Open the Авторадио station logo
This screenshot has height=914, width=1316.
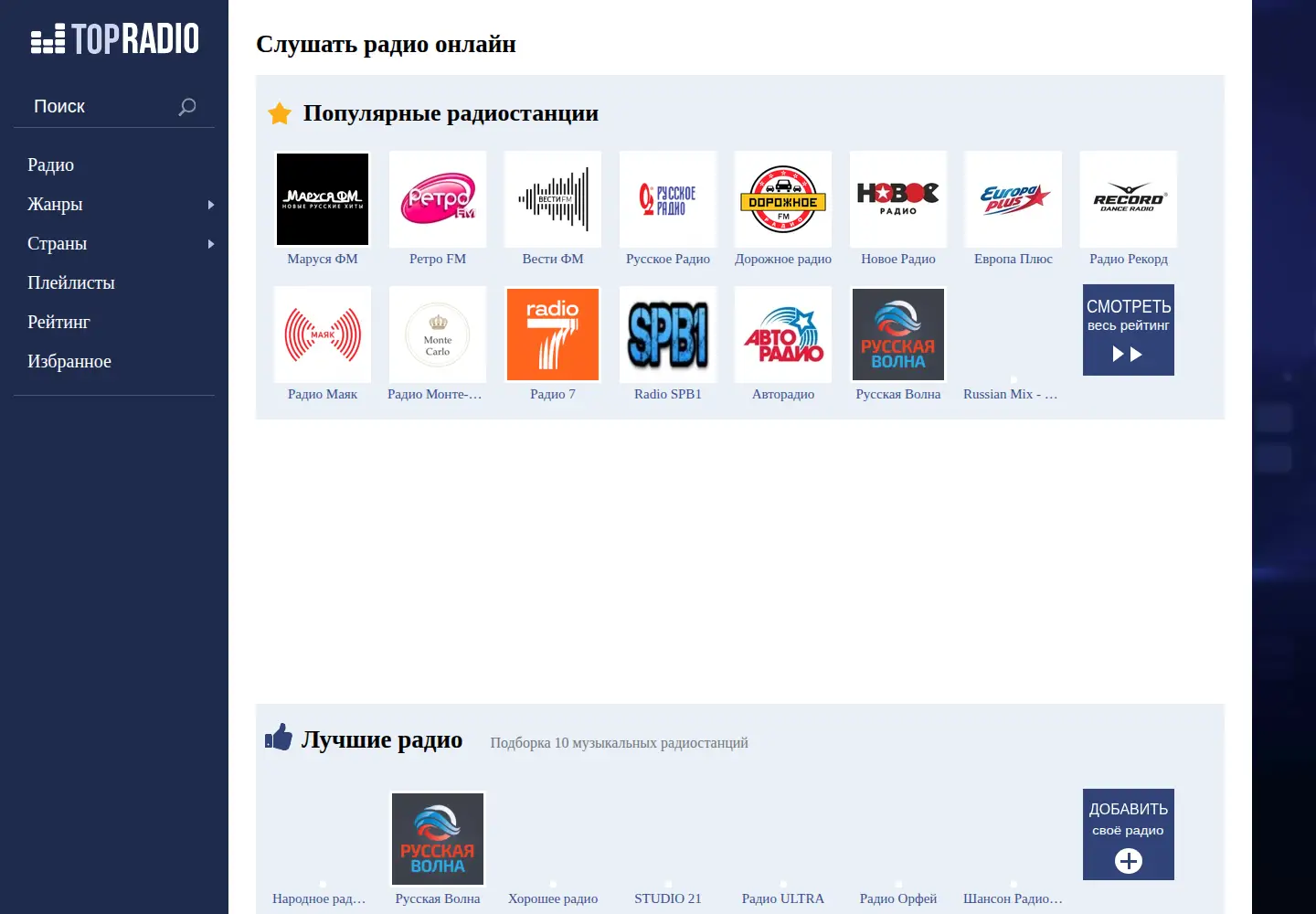point(783,335)
